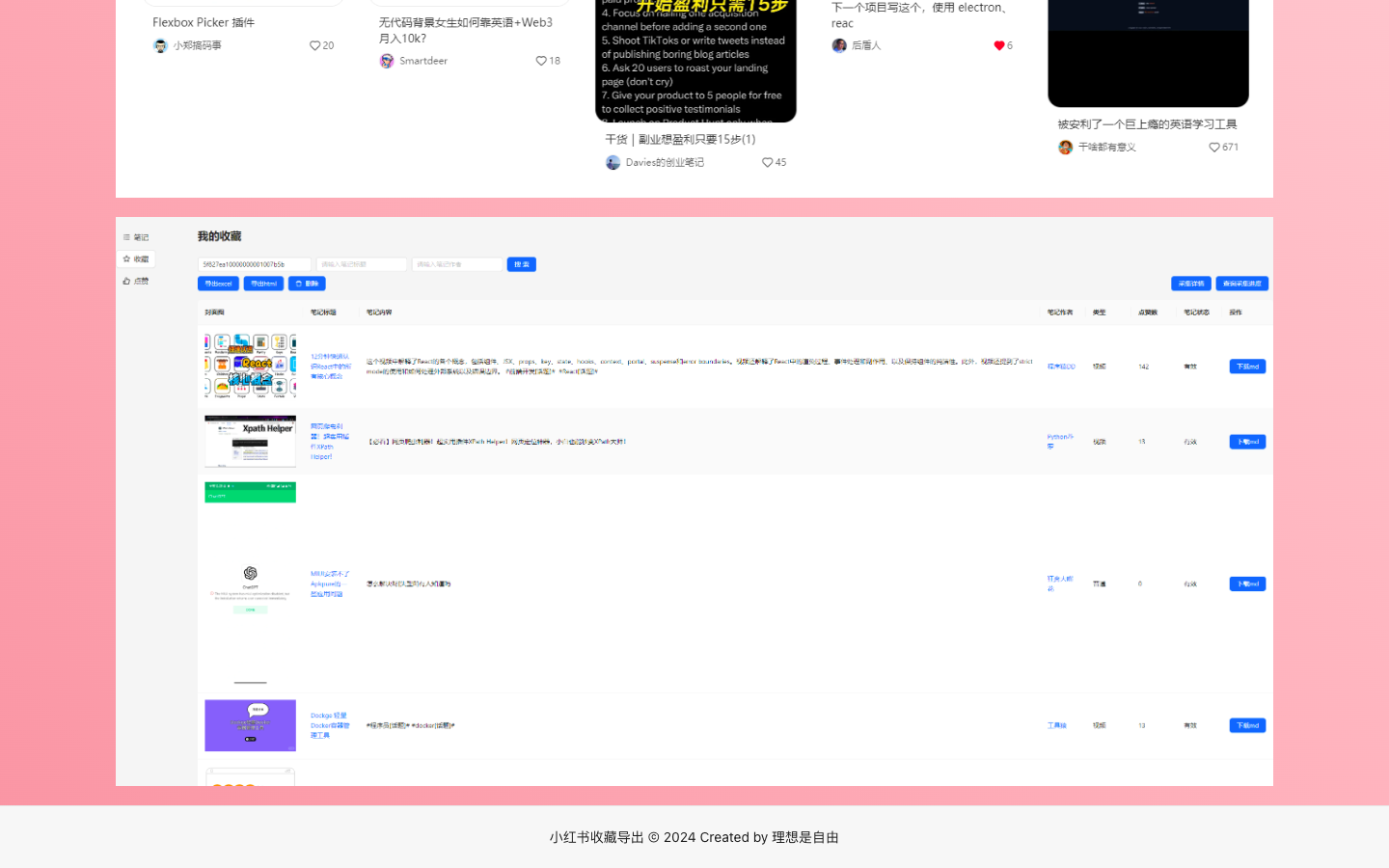Select the 笔记 list icon in the sidebar
1389x868 pixels.
click(x=126, y=236)
